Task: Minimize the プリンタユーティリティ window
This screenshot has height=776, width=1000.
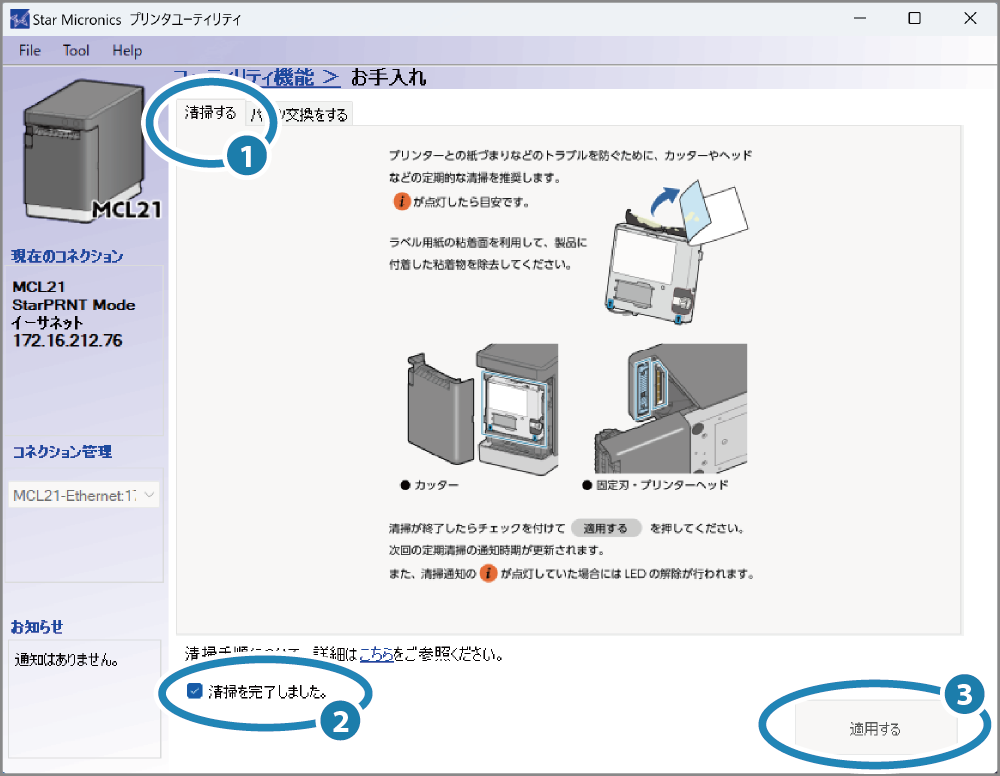Action: tap(860, 18)
